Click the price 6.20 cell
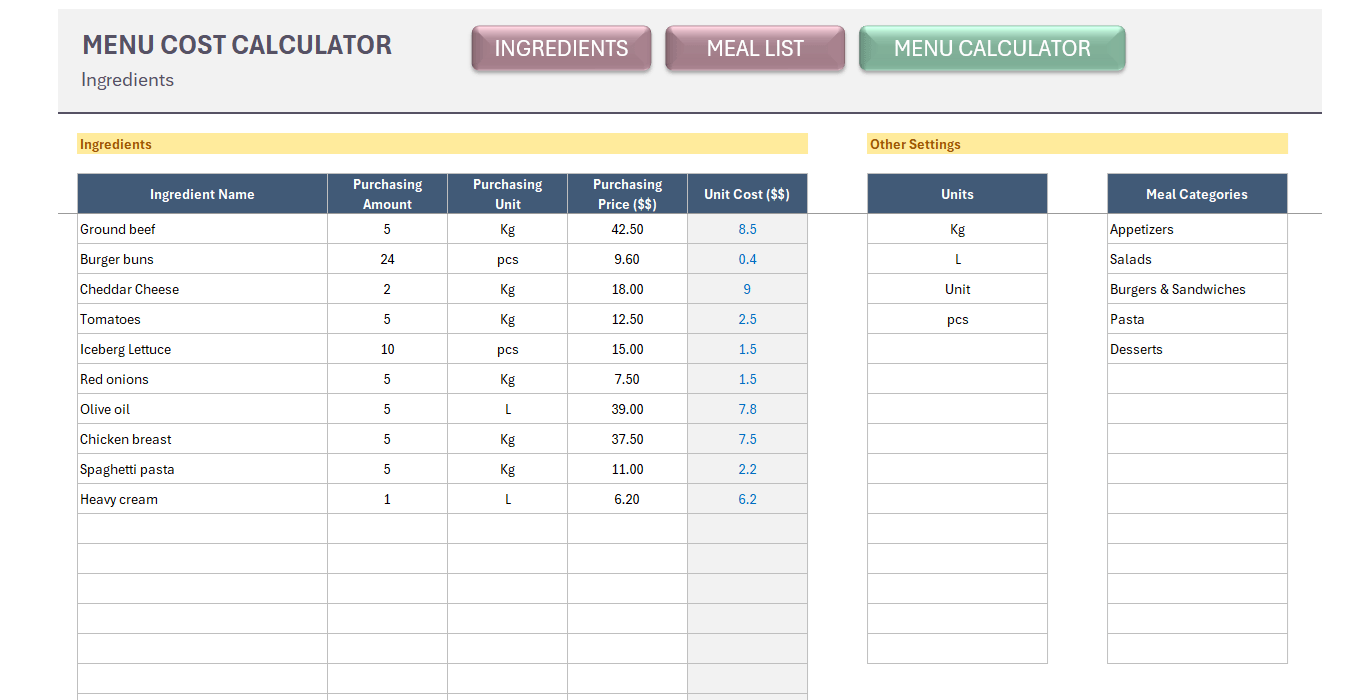The height and width of the screenshot is (700, 1365). click(627, 499)
